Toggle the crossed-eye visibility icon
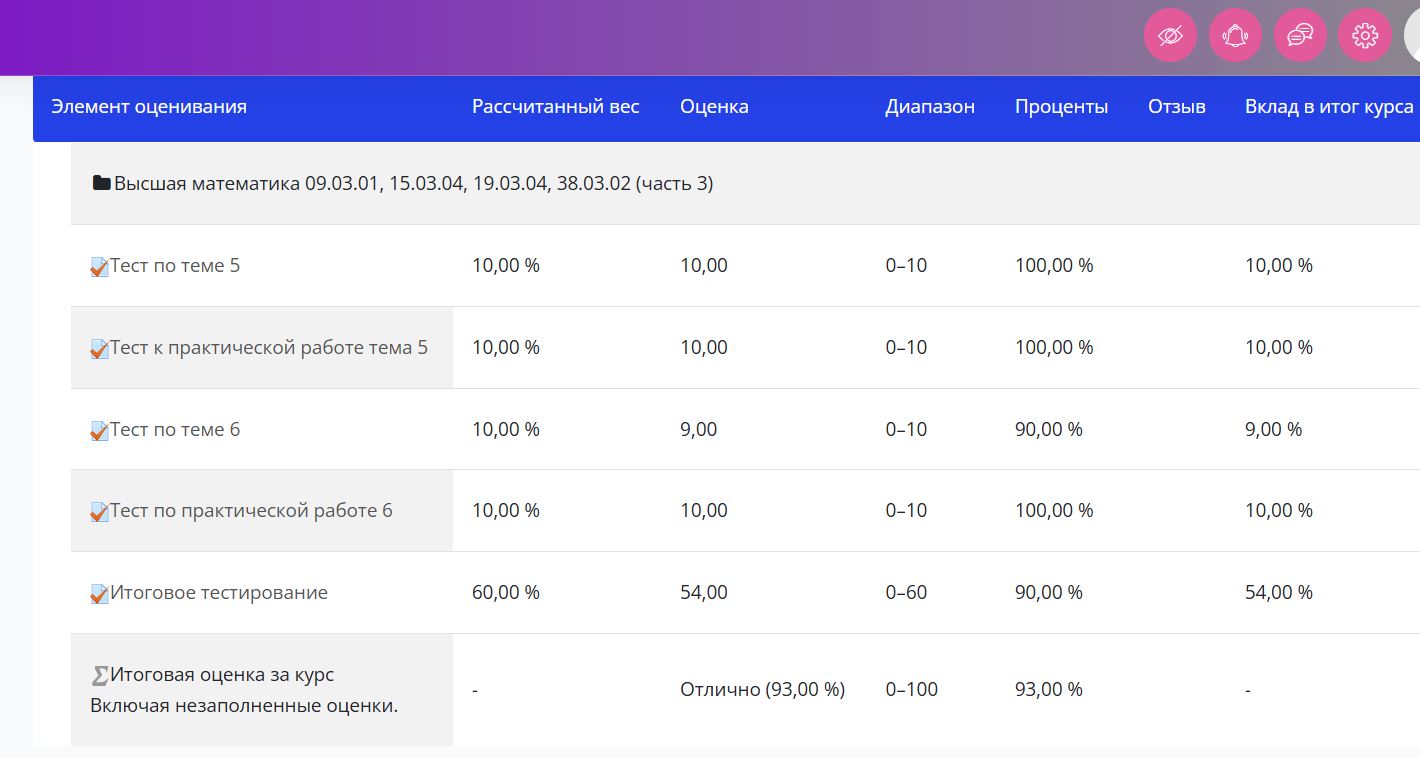 [1170, 36]
